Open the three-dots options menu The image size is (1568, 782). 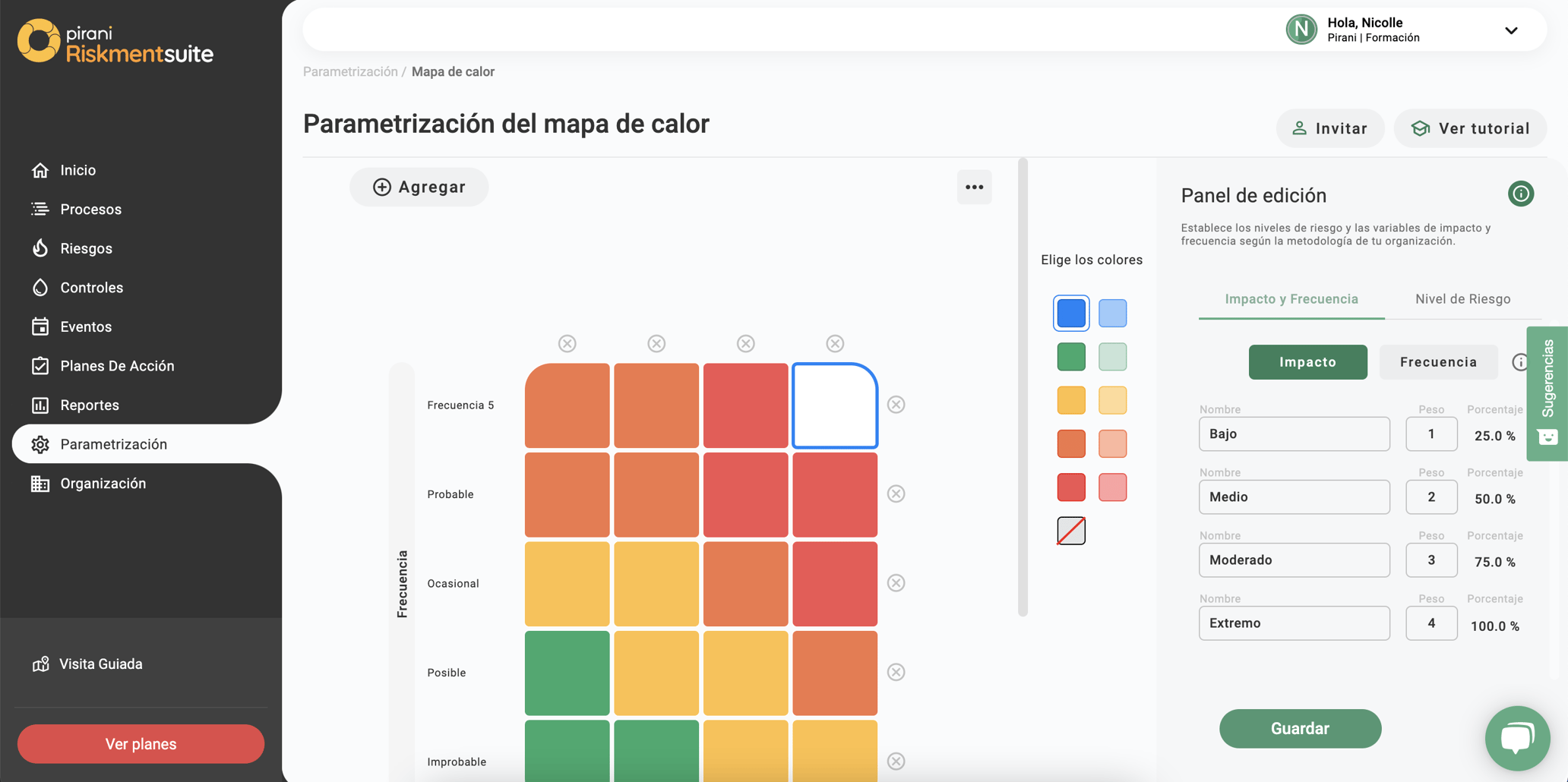(x=974, y=187)
